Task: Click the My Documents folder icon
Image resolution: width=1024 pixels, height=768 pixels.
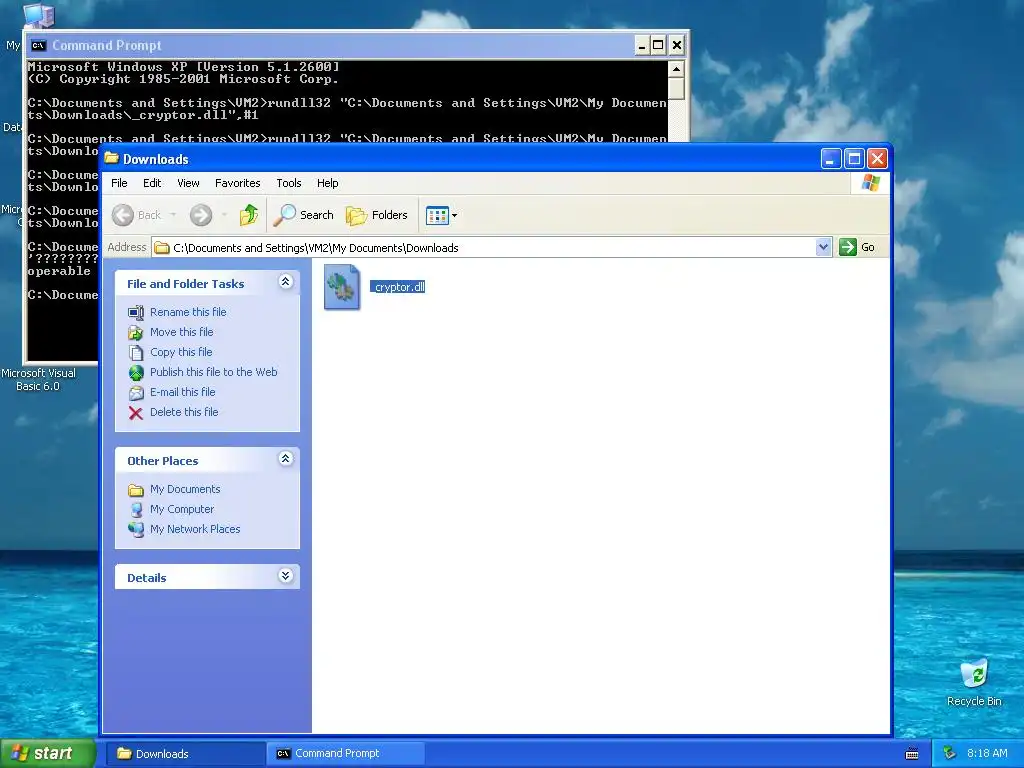Action: click(x=136, y=490)
